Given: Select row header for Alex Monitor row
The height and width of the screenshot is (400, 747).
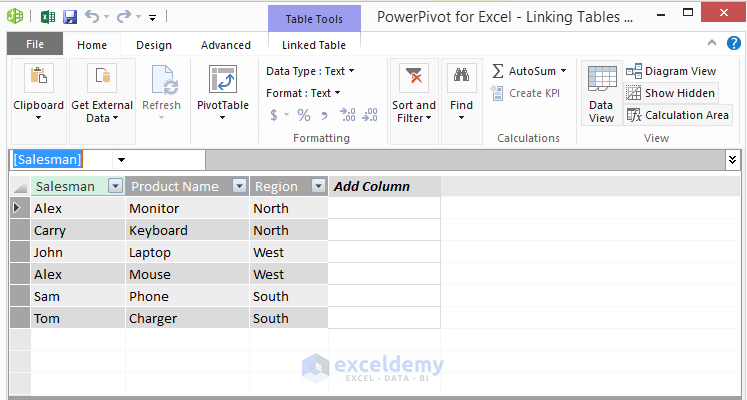Looking at the screenshot, I should [20, 208].
